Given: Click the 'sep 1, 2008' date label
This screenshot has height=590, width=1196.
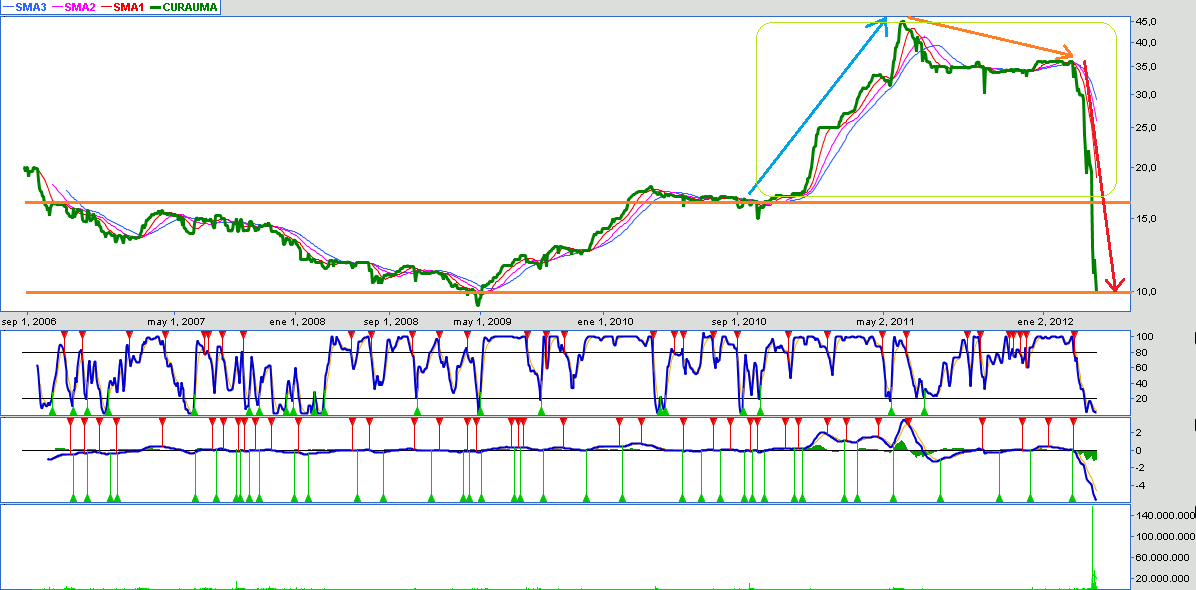Looking at the screenshot, I should (x=391, y=322).
